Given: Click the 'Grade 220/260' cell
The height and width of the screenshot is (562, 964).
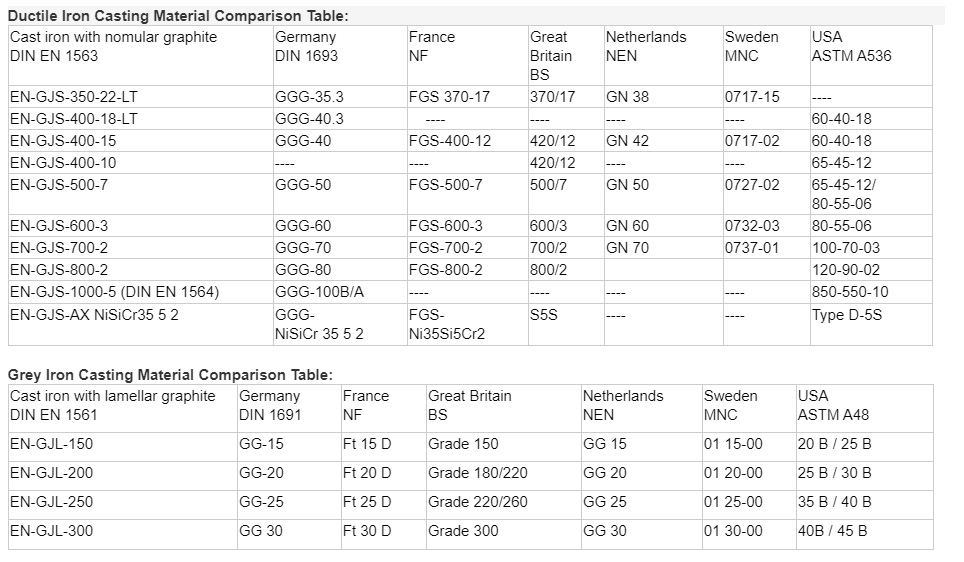Looking at the screenshot, I should point(478,502).
